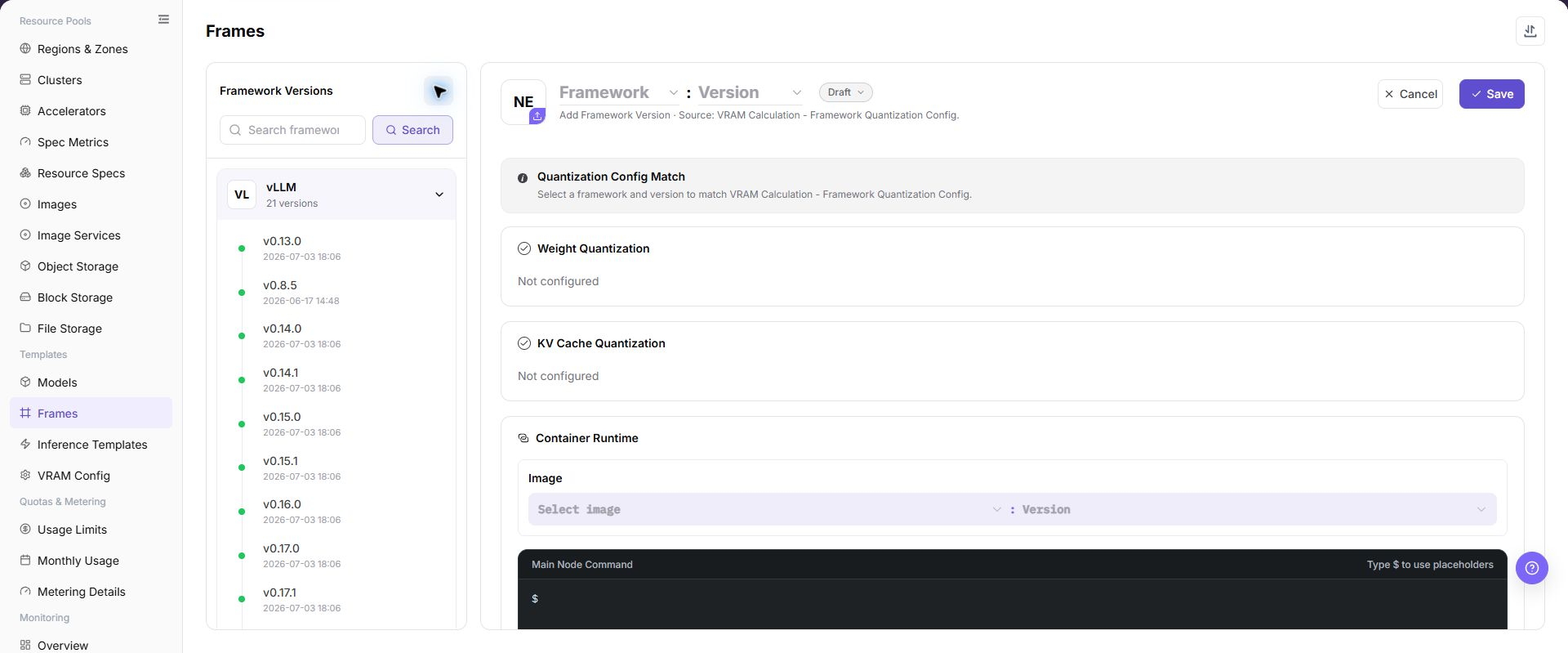Click 'Type $ to use placeholders' hint
This screenshot has width=1568, height=653.
pyautogui.click(x=1430, y=565)
